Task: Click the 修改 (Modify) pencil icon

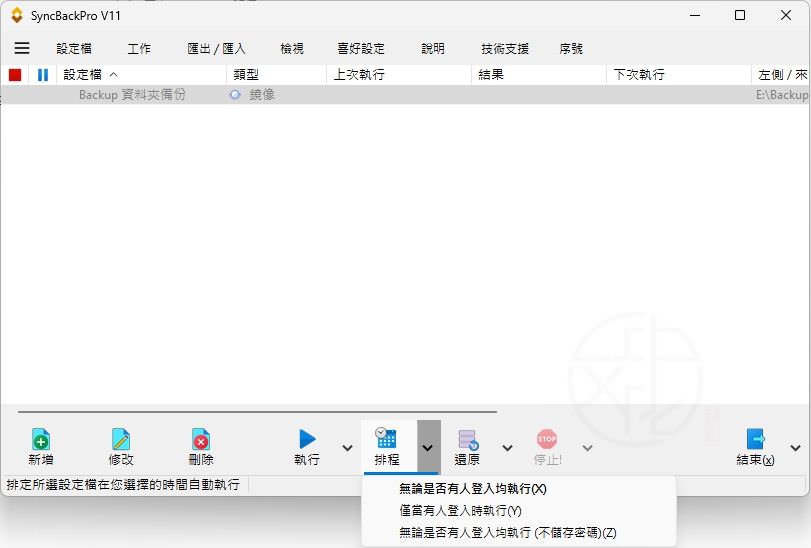Action: click(x=121, y=440)
